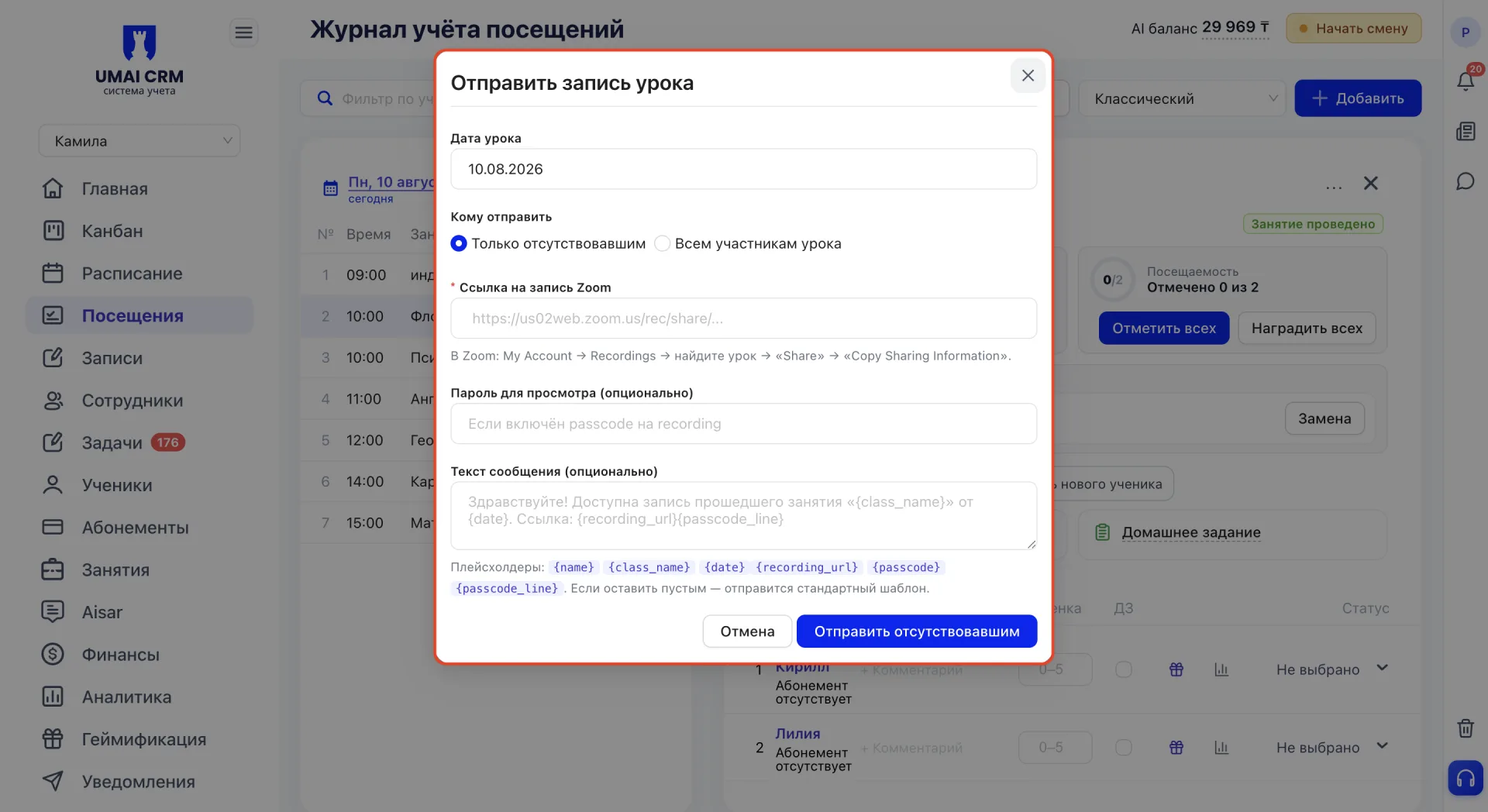Open the trash bin icon
1488x812 pixels.
(1465, 728)
